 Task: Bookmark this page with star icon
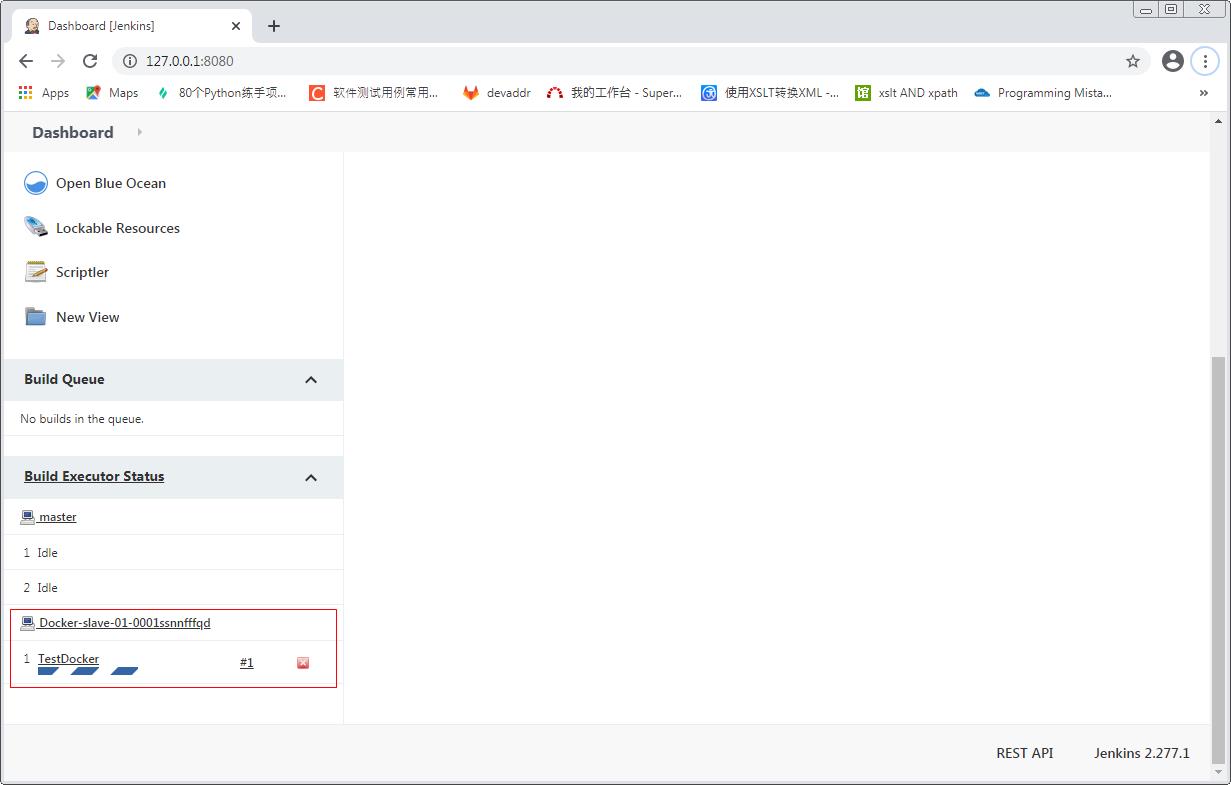coord(1133,61)
